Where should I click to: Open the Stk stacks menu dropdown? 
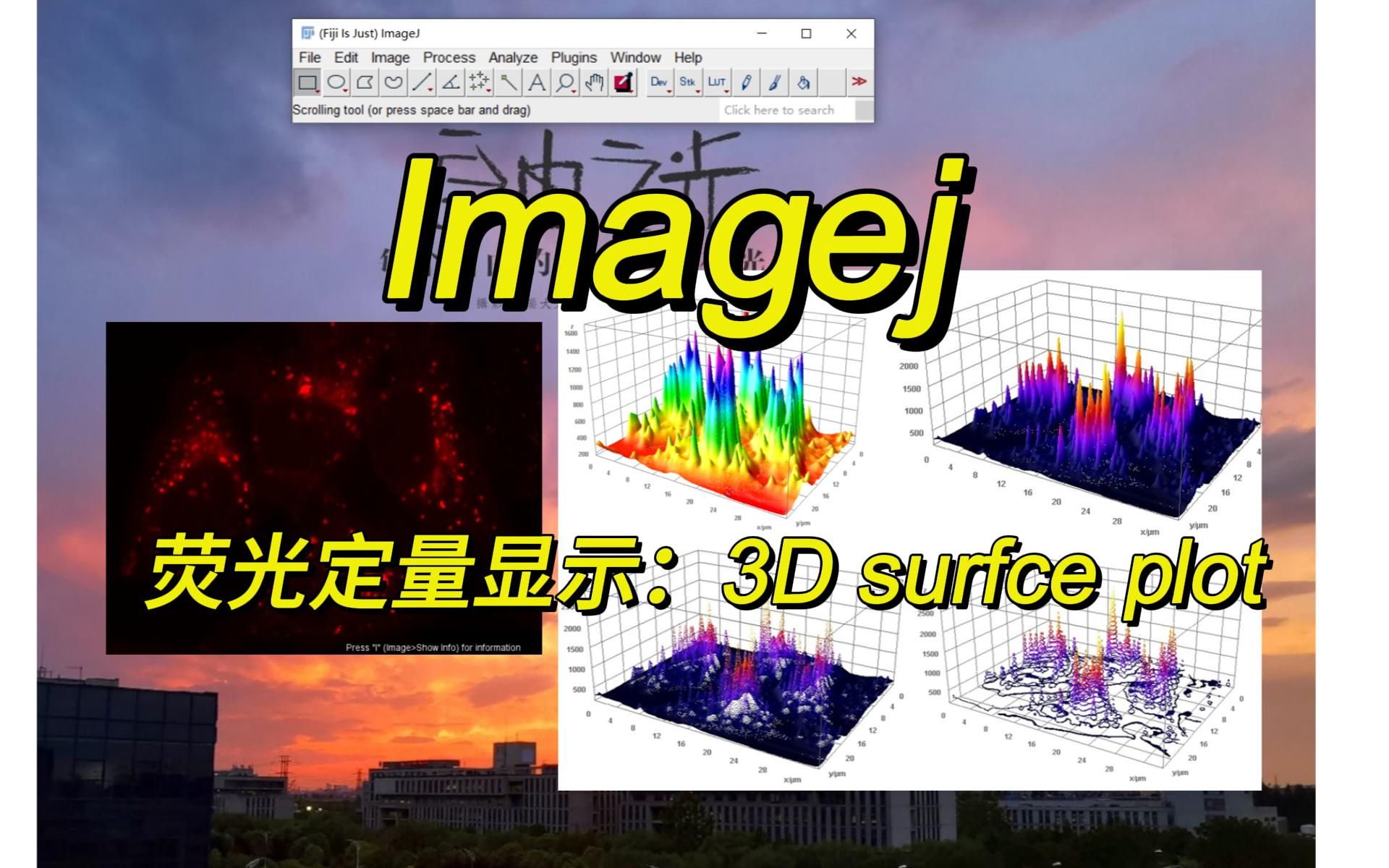(x=688, y=82)
